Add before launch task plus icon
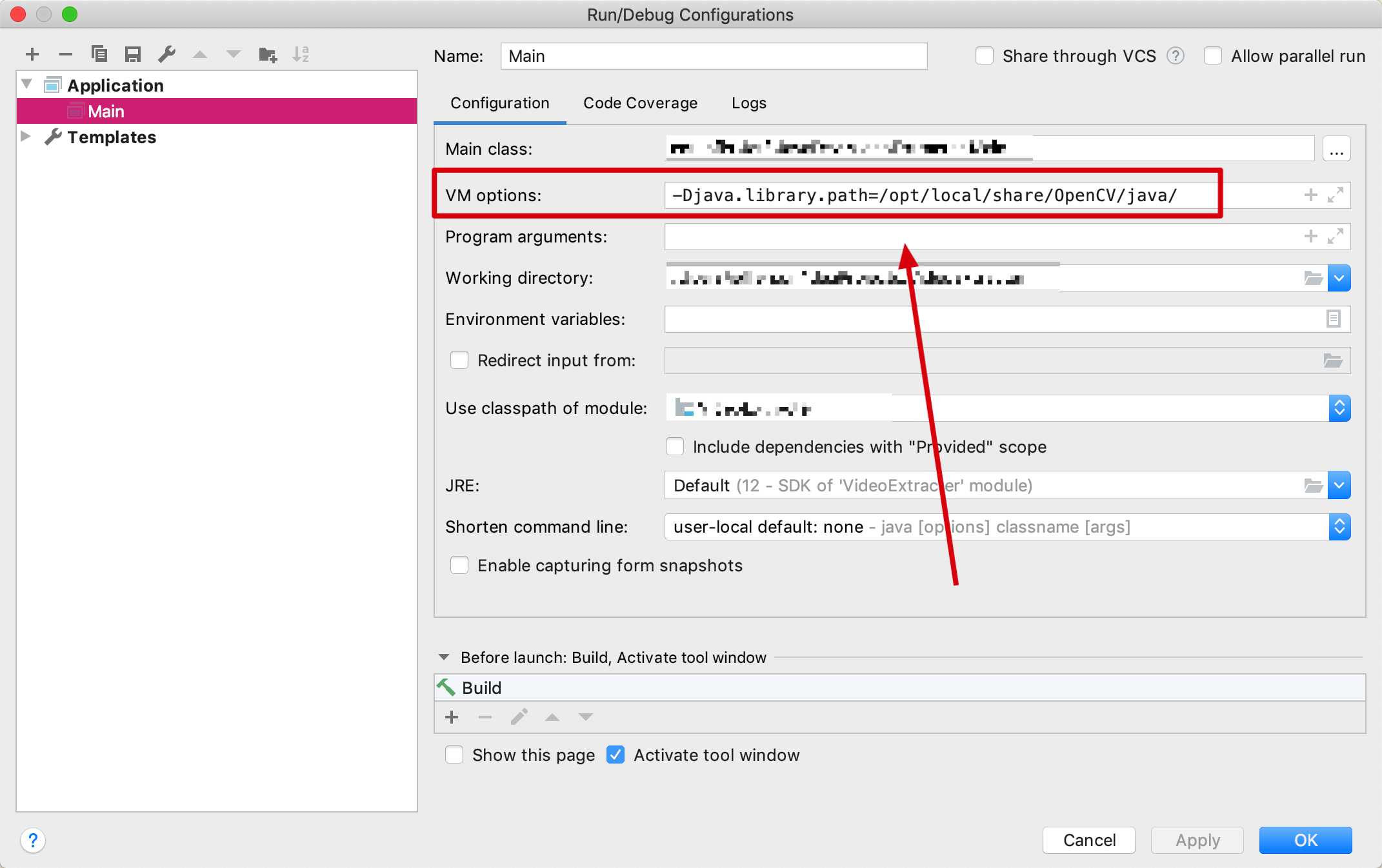1382x868 pixels. pos(452,717)
